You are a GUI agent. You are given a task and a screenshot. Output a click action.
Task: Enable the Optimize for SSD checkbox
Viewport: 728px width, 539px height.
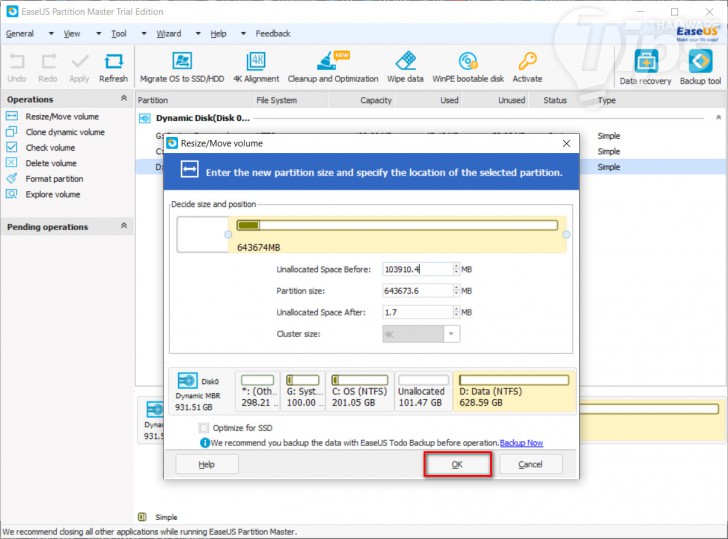203,428
